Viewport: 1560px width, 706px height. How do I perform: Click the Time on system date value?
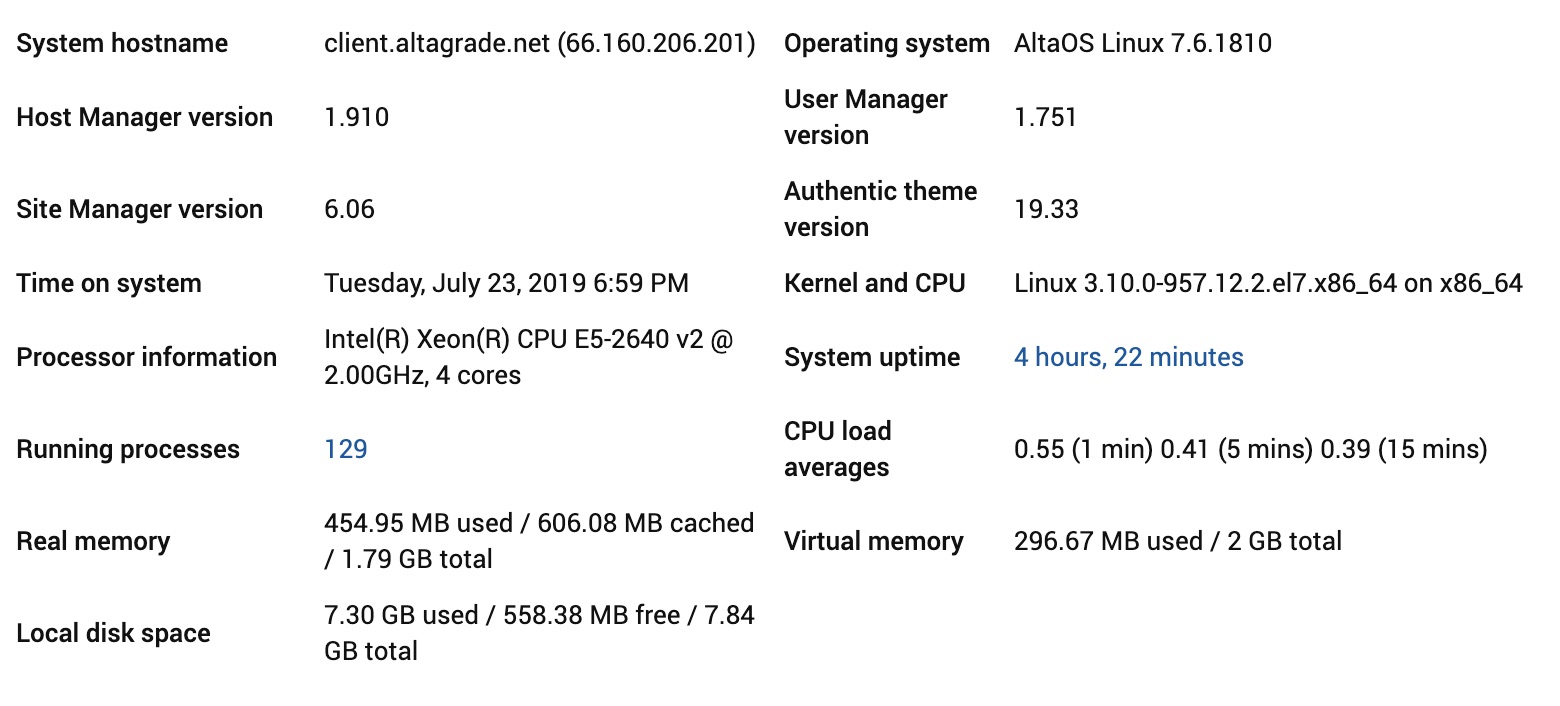(x=507, y=283)
